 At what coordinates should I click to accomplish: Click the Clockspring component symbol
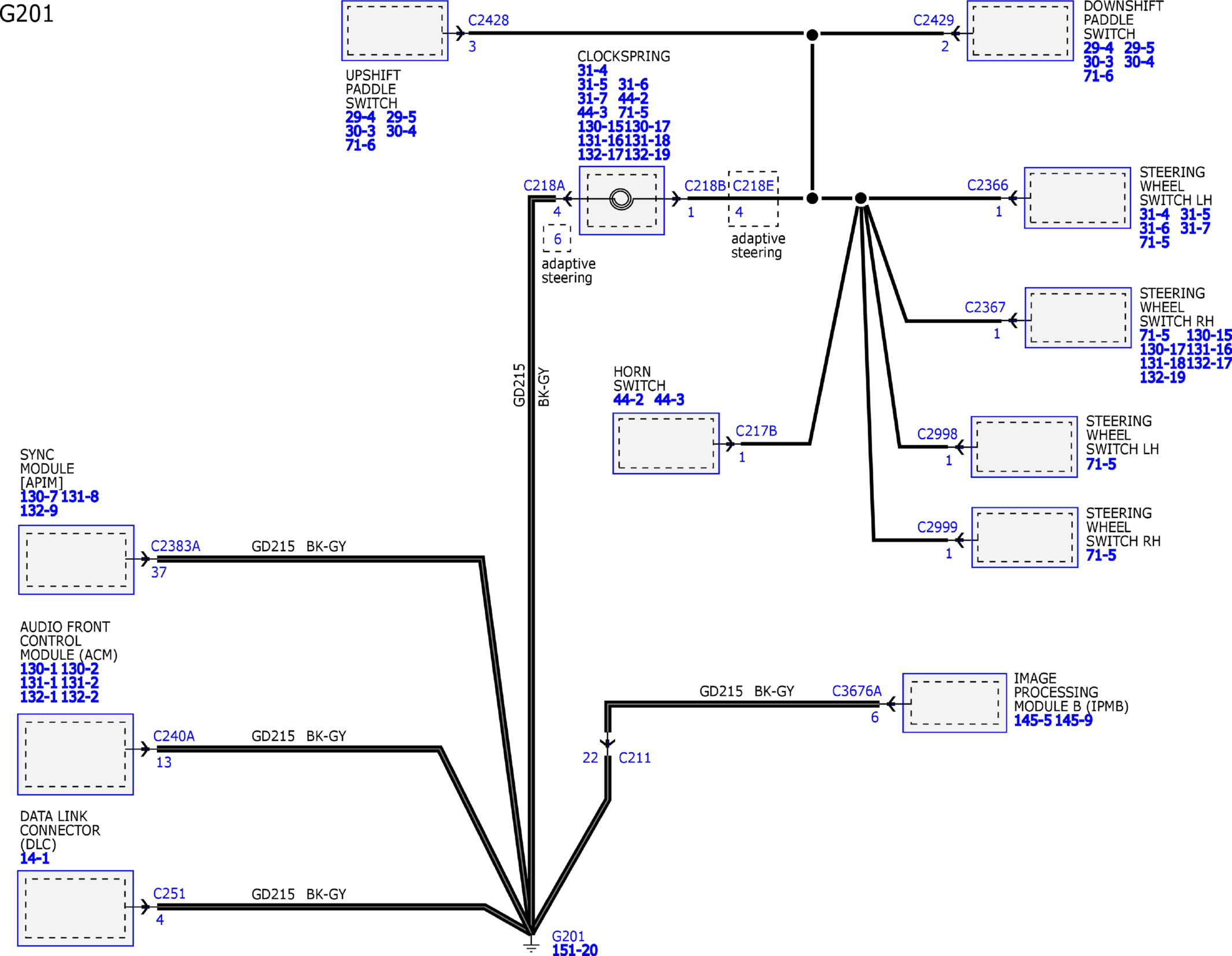(622, 200)
